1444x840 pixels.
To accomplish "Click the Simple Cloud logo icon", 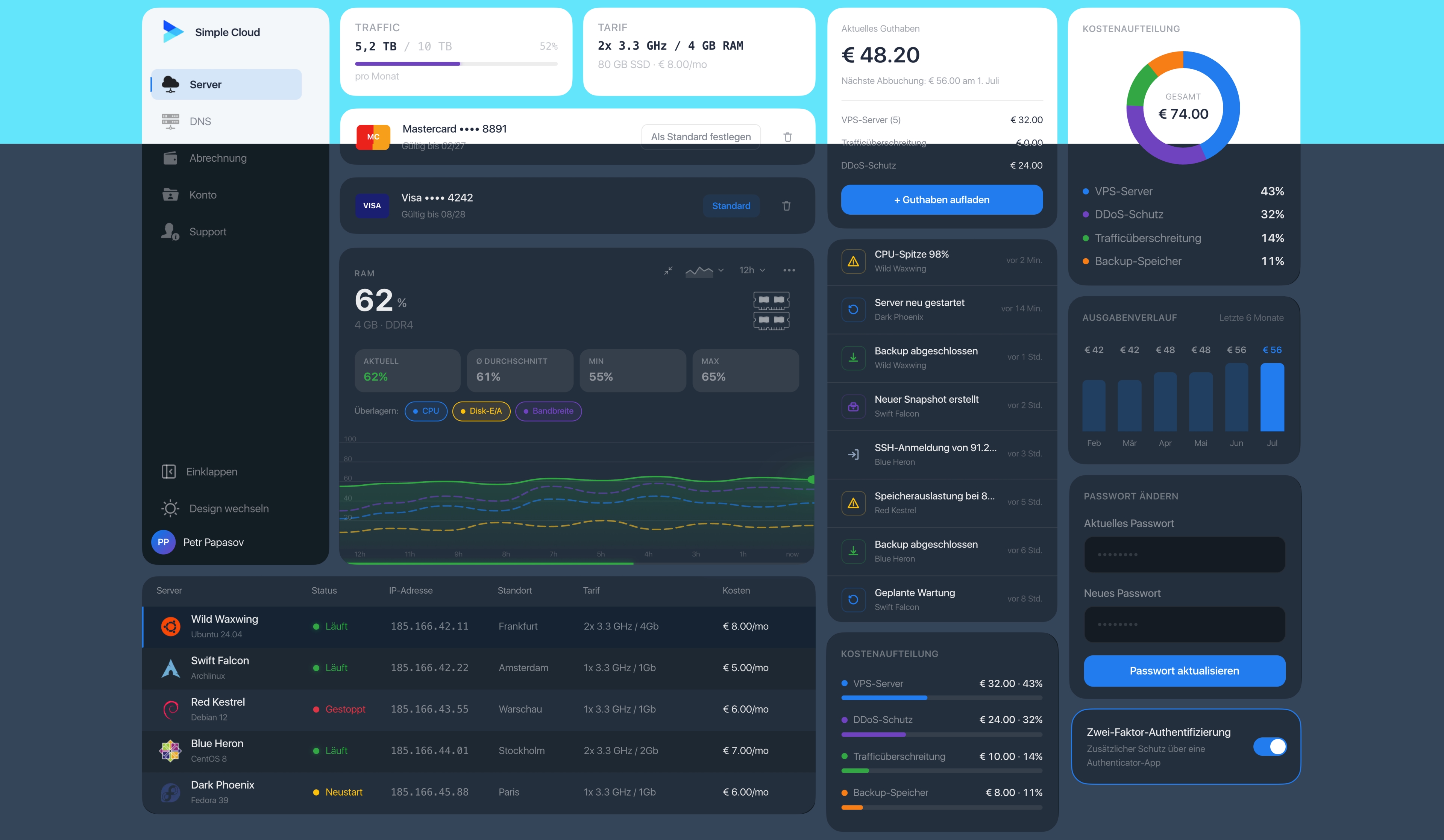I will [173, 32].
